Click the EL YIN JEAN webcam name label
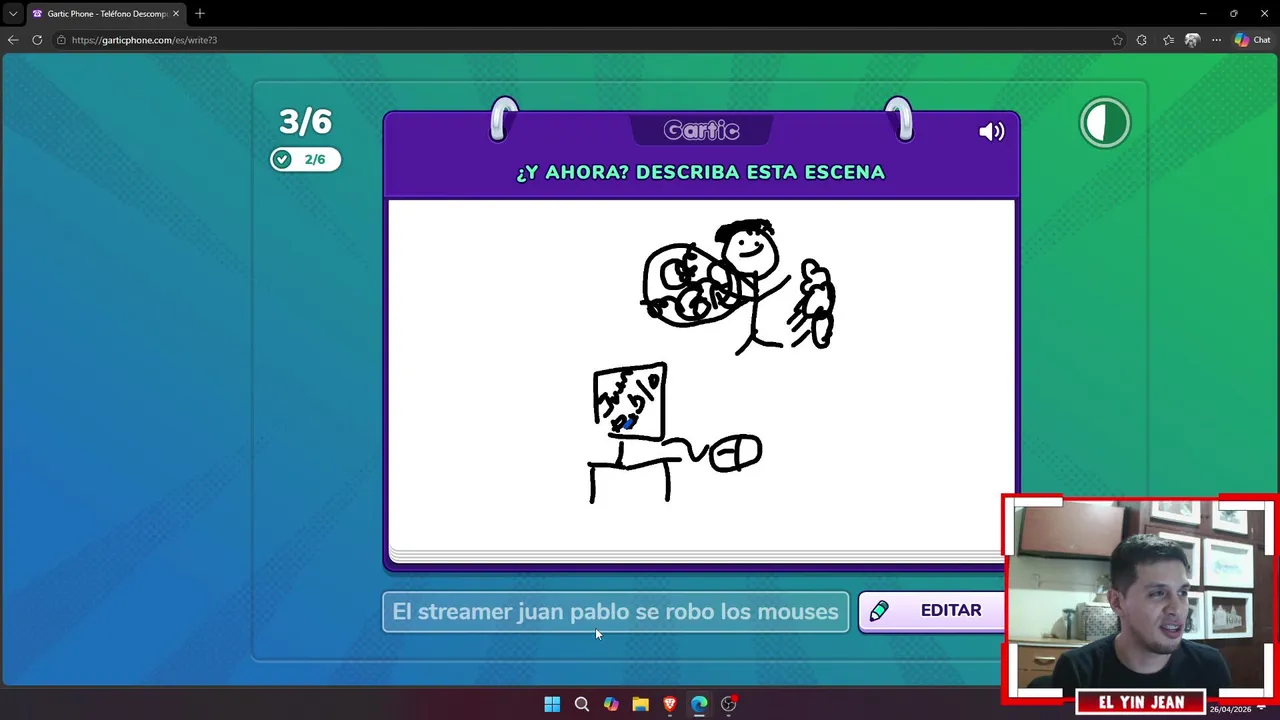 (1141, 702)
